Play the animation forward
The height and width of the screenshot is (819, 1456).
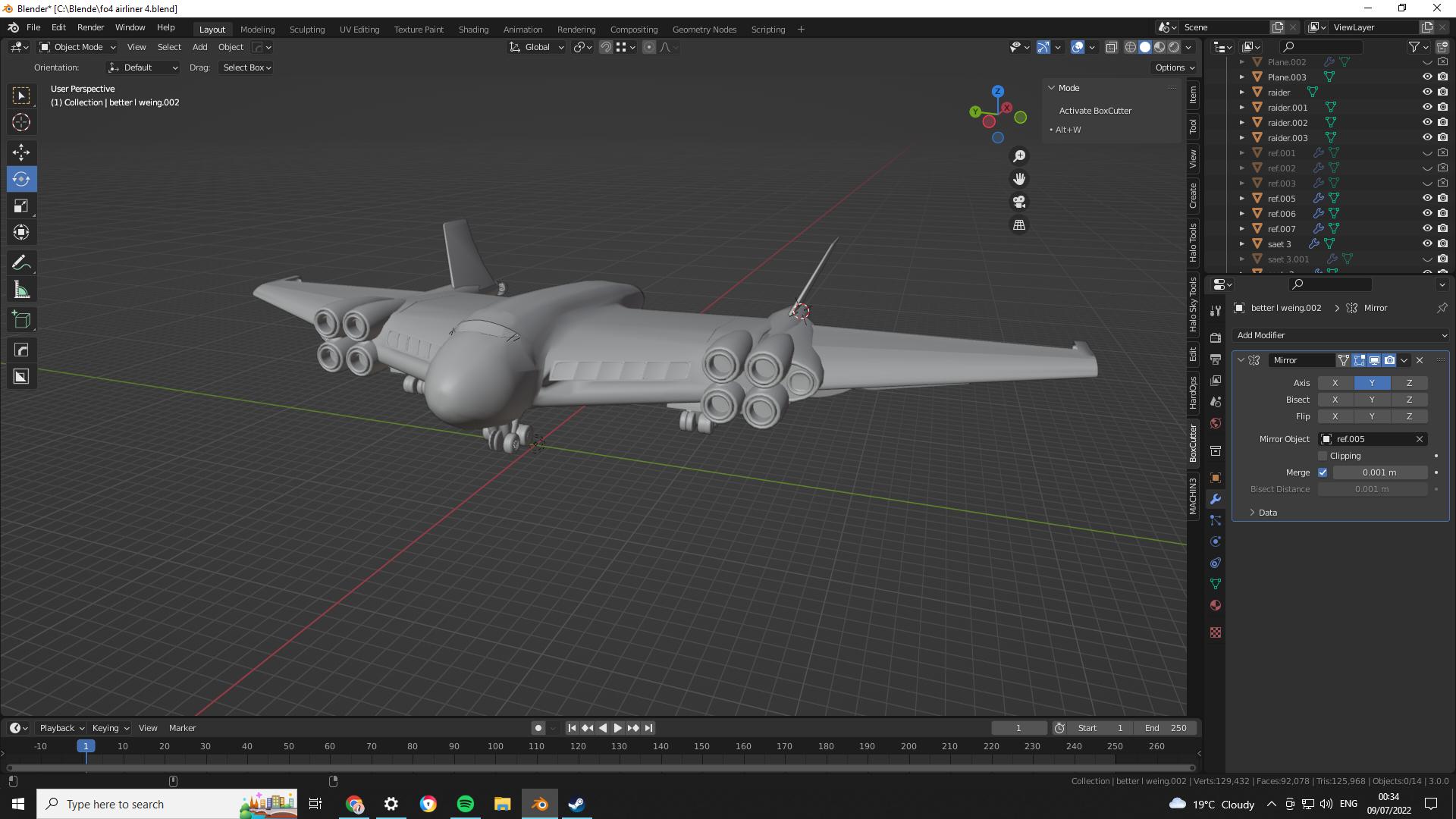tap(617, 728)
